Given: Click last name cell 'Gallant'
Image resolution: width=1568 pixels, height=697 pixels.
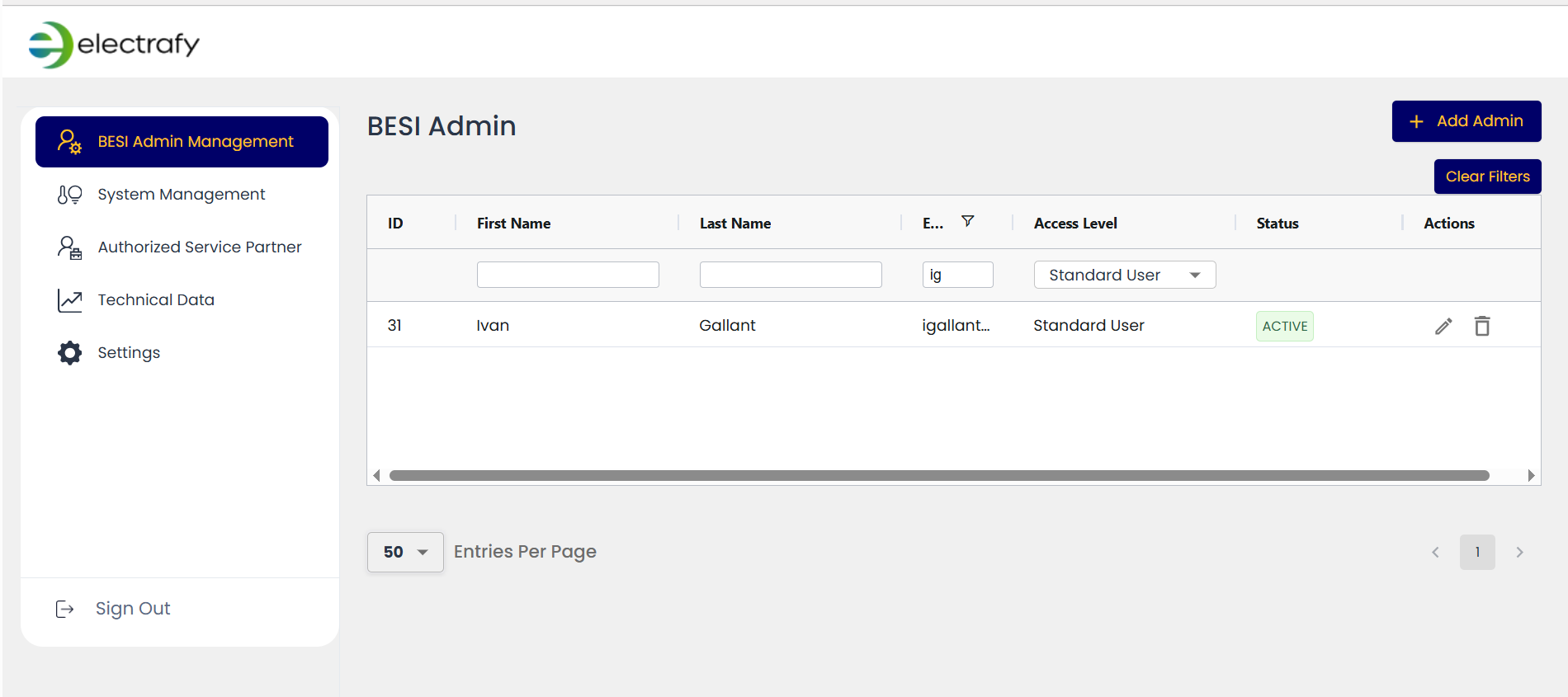Looking at the screenshot, I should coord(727,326).
